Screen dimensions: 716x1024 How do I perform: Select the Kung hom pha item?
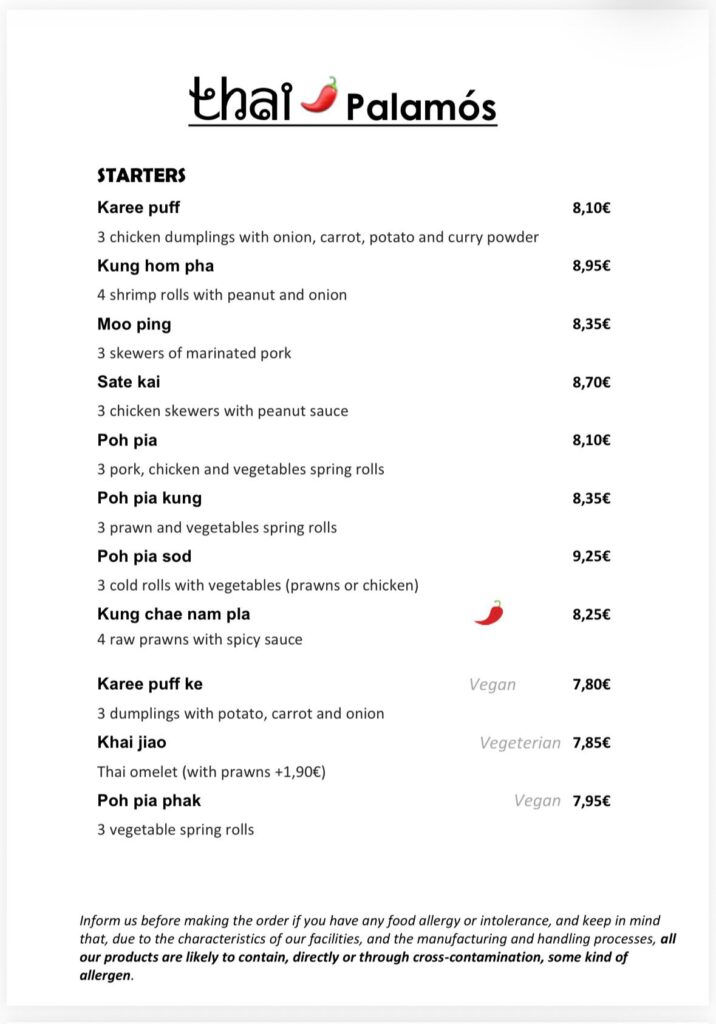pos(155,266)
